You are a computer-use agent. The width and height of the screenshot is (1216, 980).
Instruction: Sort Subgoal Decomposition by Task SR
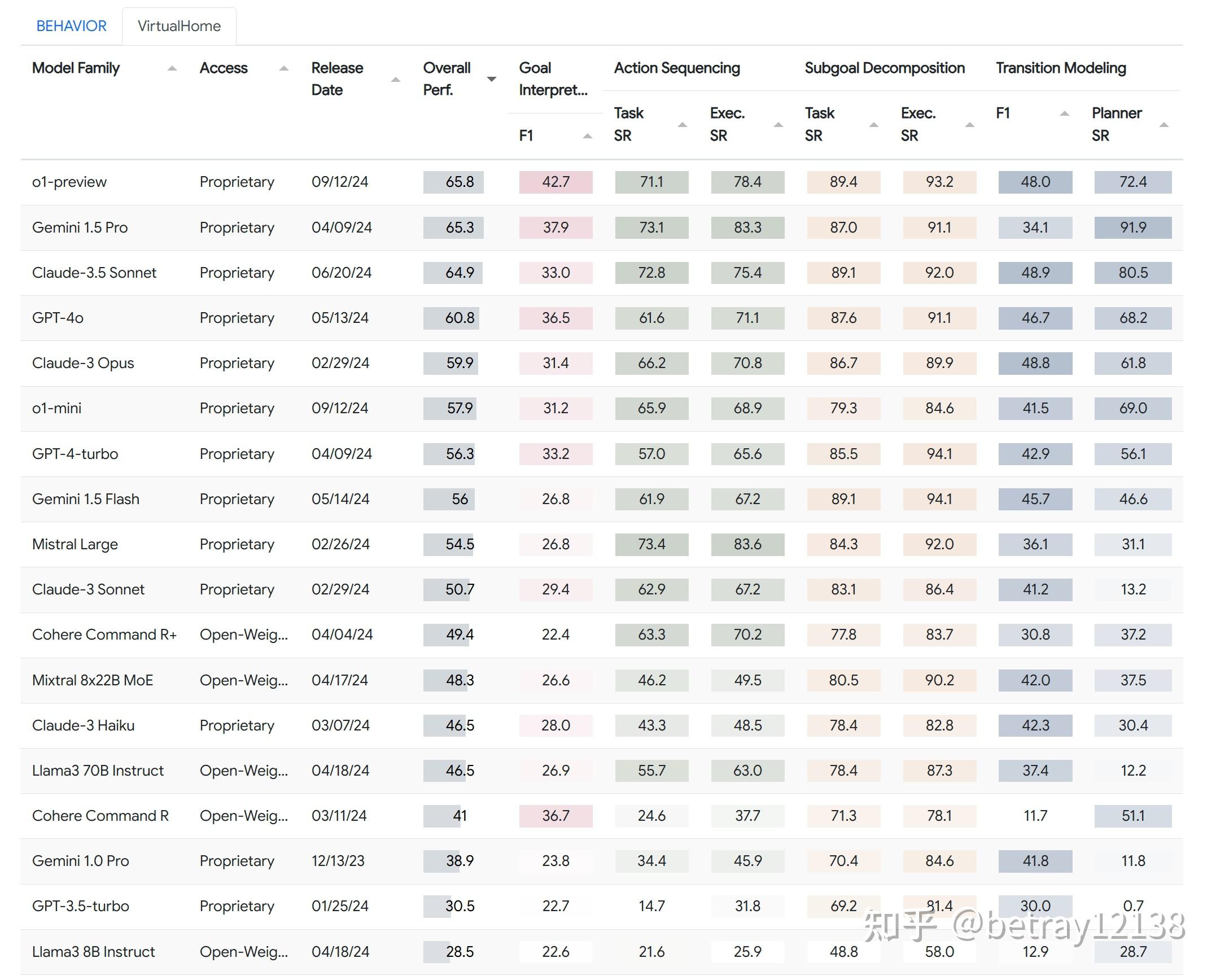(875, 125)
